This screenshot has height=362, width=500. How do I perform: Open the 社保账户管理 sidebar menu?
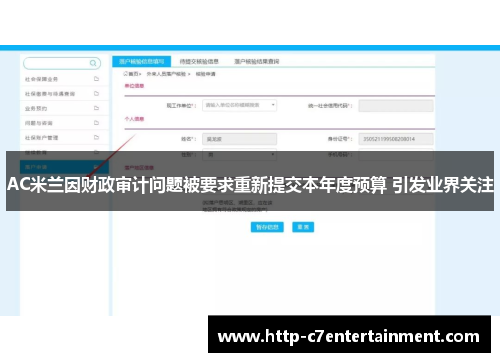point(64,138)
